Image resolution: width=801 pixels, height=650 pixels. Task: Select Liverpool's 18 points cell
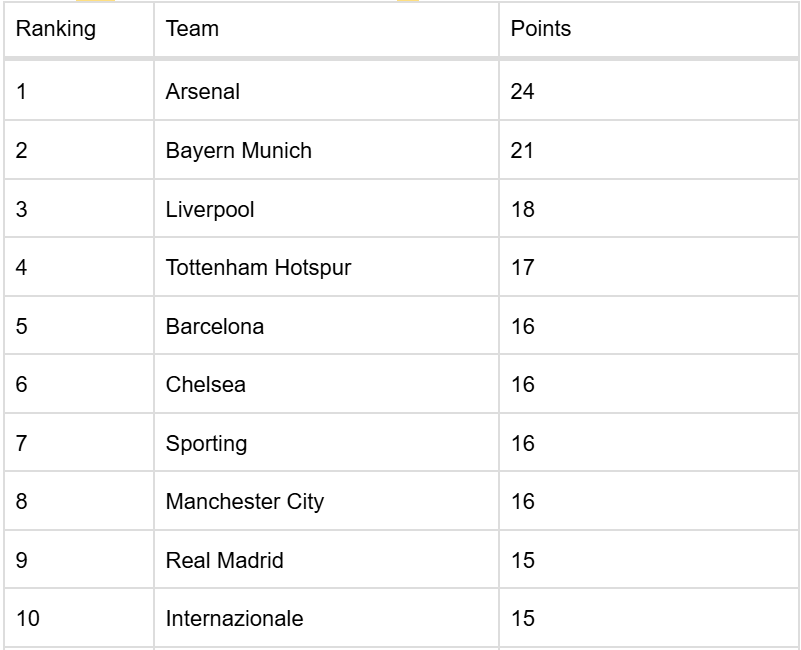(x=523, y=209)
